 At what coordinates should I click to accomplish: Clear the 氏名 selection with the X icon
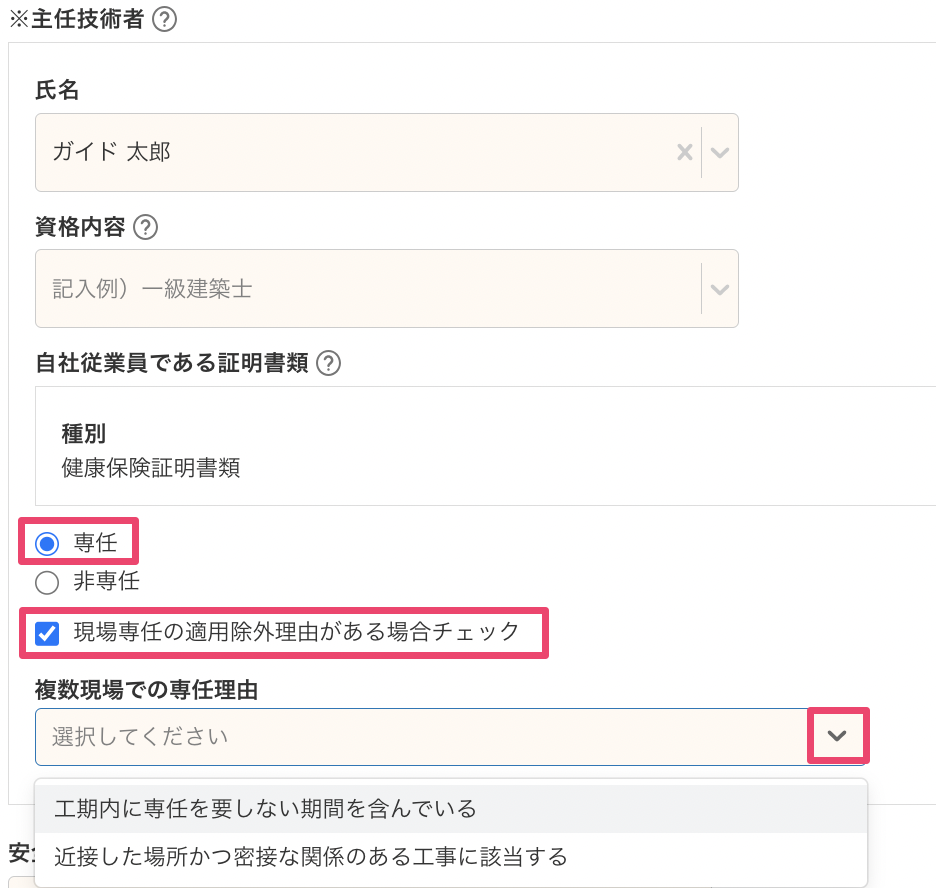point(685,152)
